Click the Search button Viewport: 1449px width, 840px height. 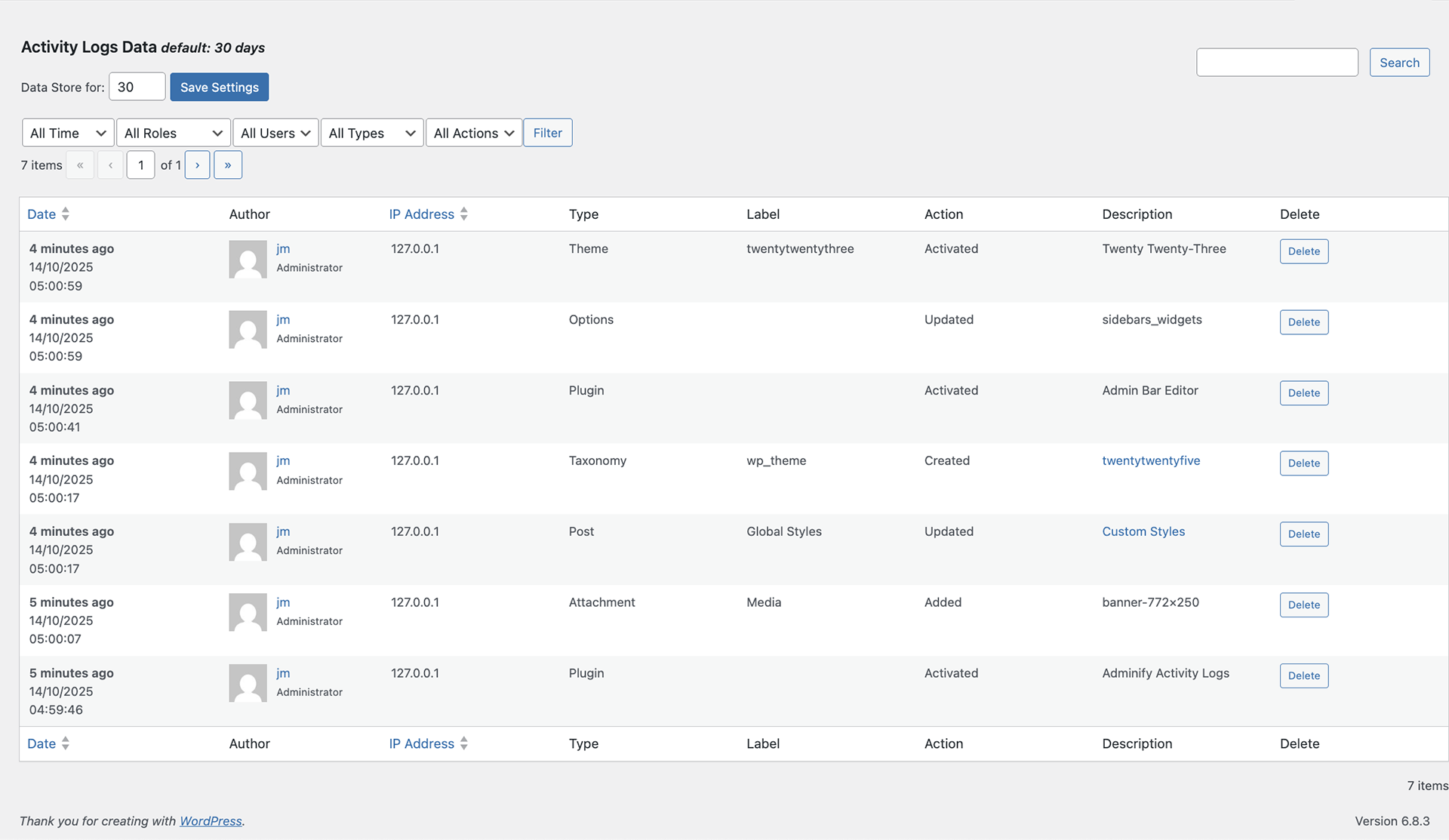pyautogui.click(x=1399, y=63)
